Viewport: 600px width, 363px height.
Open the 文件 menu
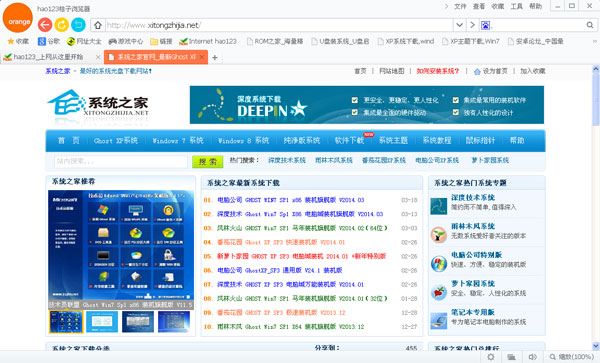[x=460, y=6]
